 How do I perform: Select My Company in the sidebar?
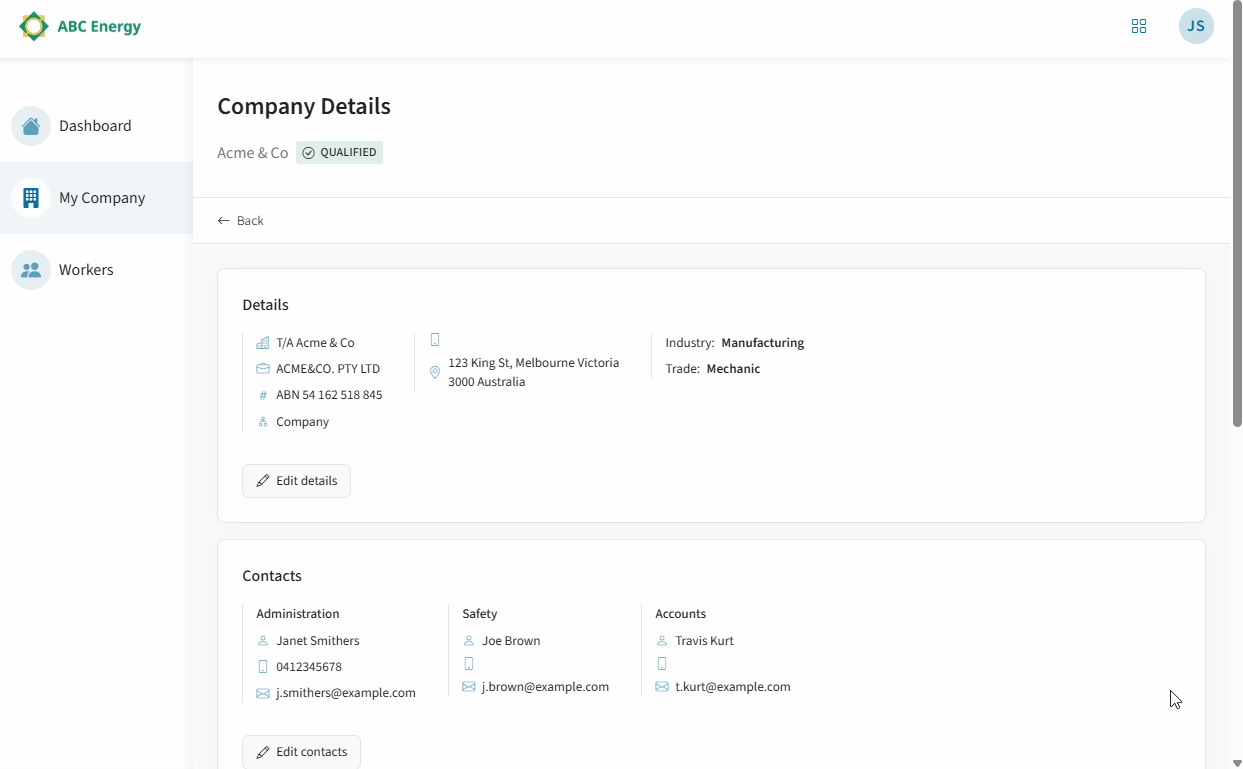[x=96, y=198]
